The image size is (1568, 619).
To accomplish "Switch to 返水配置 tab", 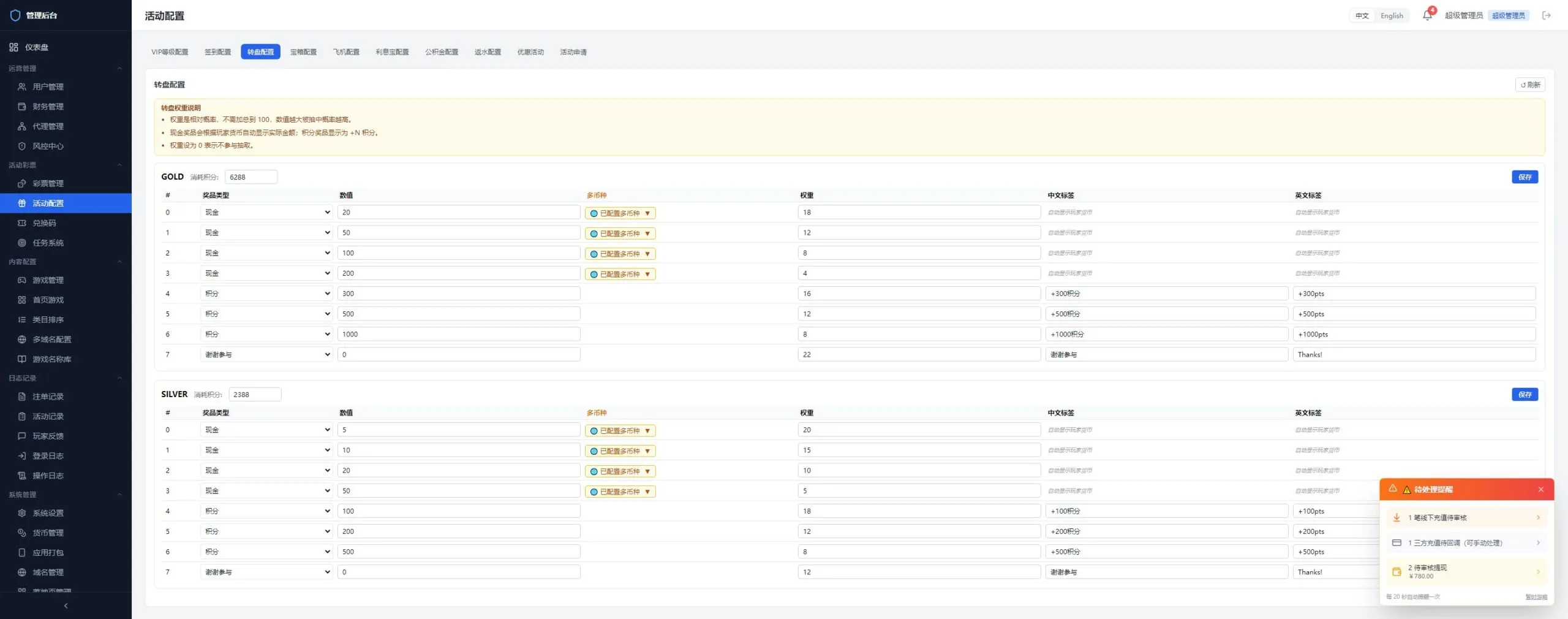I will point(488,52).
